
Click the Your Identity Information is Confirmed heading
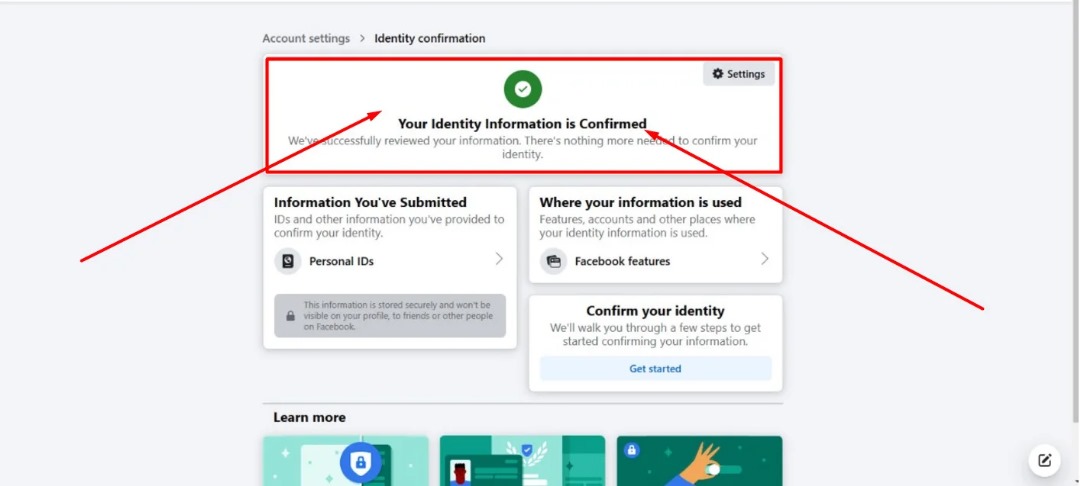click(x=523, y=124)
